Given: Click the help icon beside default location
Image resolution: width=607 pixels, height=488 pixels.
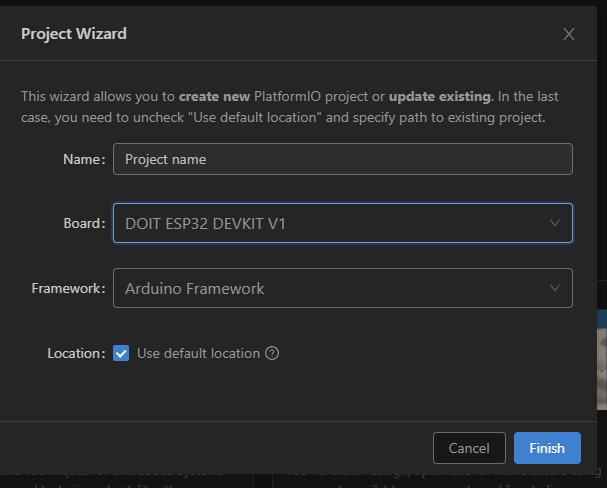Looking at the screenshot, I should coord(272,353).
